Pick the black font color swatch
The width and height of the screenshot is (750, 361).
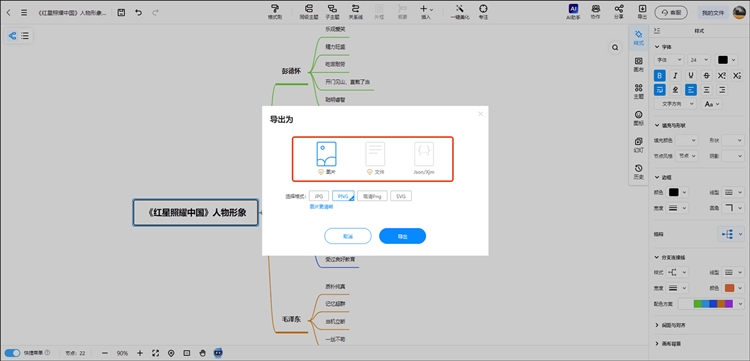[723, 60]
